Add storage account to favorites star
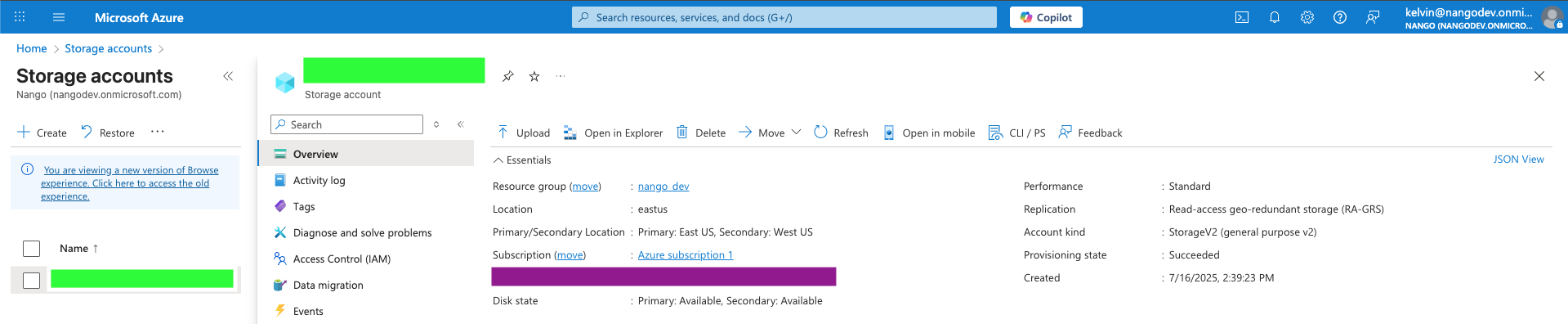The width and height of the screenshot is (1568, 324). click(534, 76)
